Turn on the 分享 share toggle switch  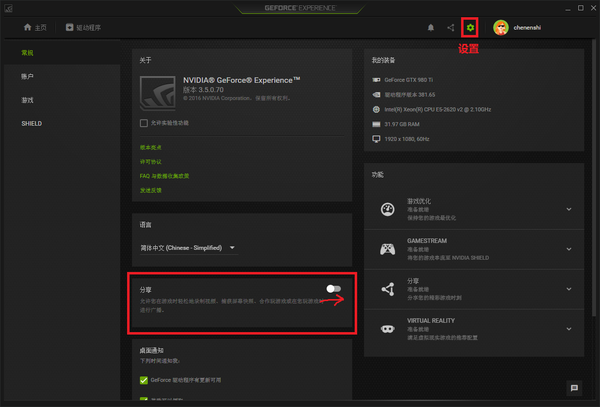pos(333,289)
